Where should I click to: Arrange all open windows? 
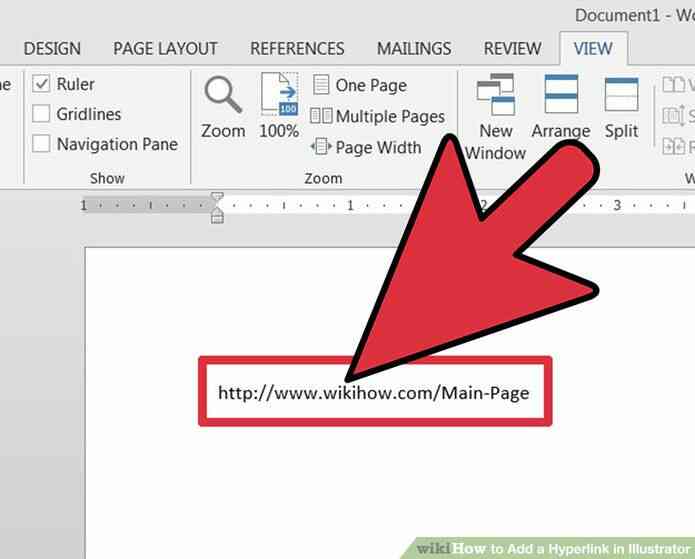pyautogui.click(x=561, y=107)
